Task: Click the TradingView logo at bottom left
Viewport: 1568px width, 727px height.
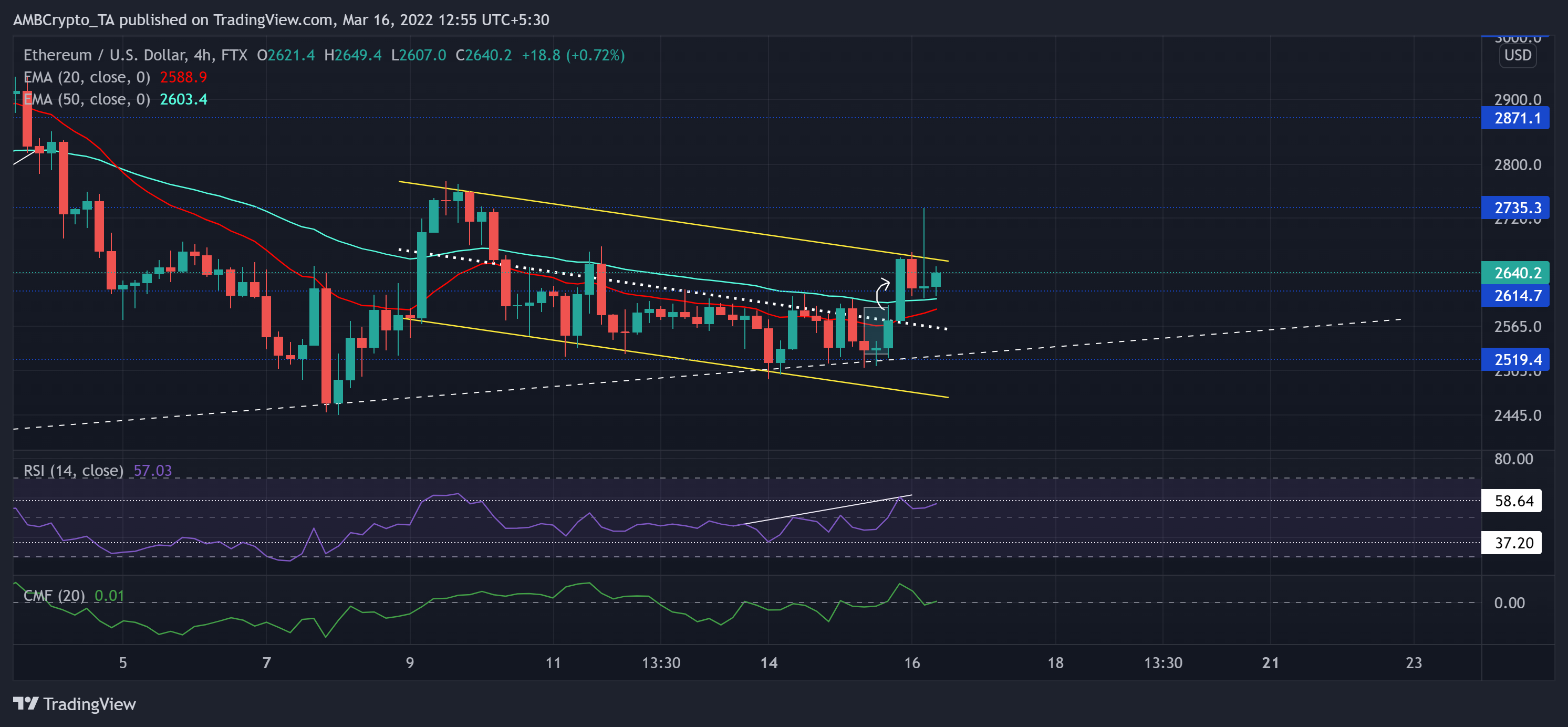Action: (x=74, y=704)
